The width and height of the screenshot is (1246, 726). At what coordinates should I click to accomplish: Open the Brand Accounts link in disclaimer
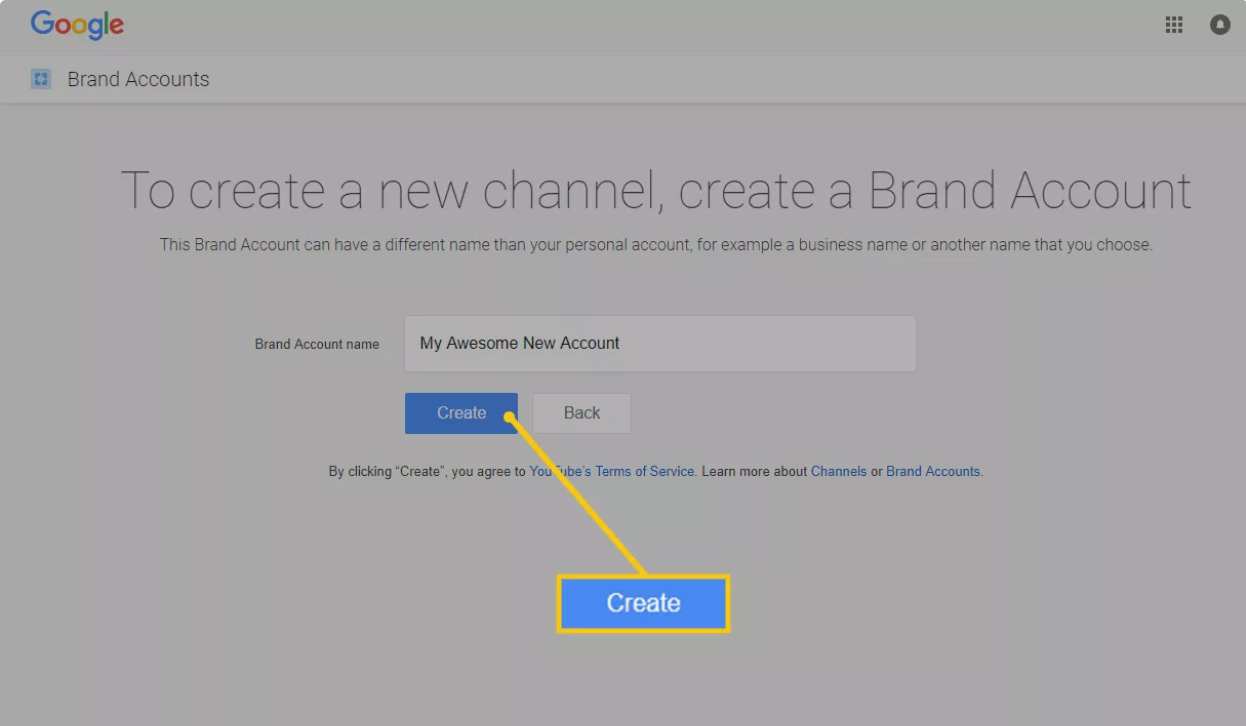click(932, 471)
